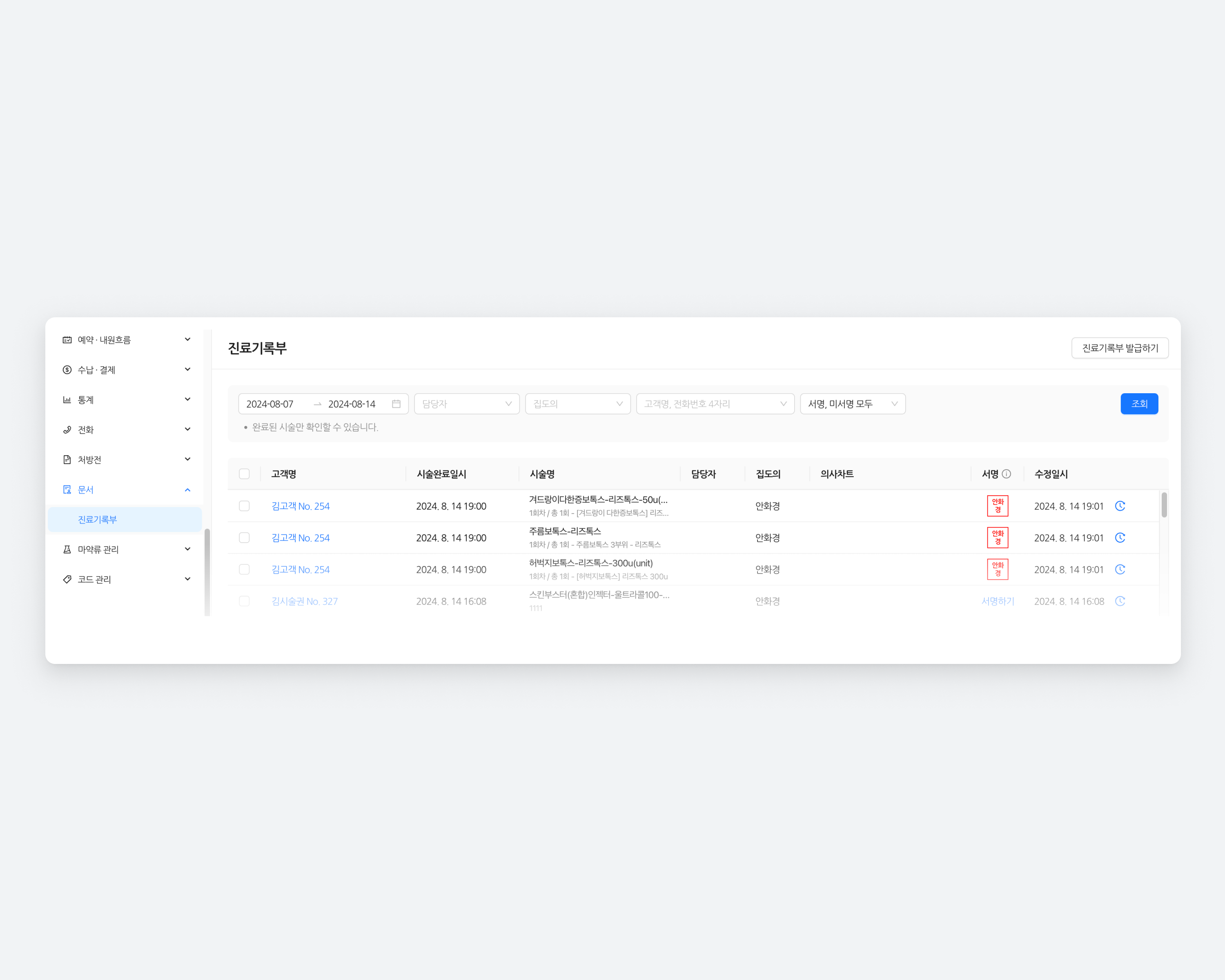The image size is (1225, 980).
Task: Click 진료기록부 발급하기 button
Action: (1120, 347)
